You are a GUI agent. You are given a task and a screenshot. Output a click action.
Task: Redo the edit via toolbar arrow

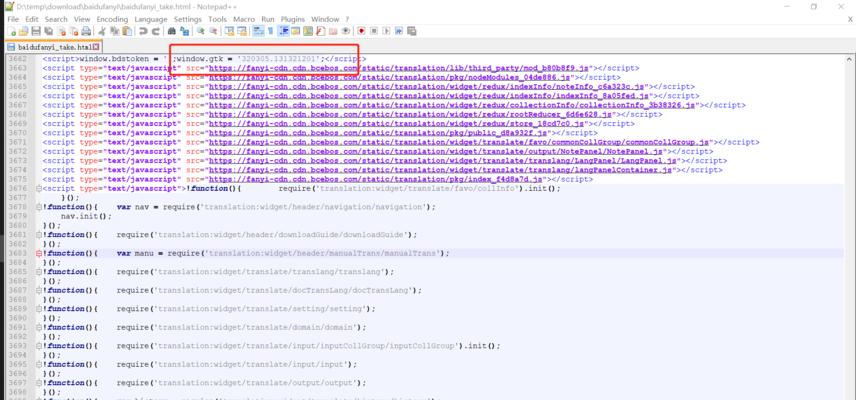click(156, 31)
